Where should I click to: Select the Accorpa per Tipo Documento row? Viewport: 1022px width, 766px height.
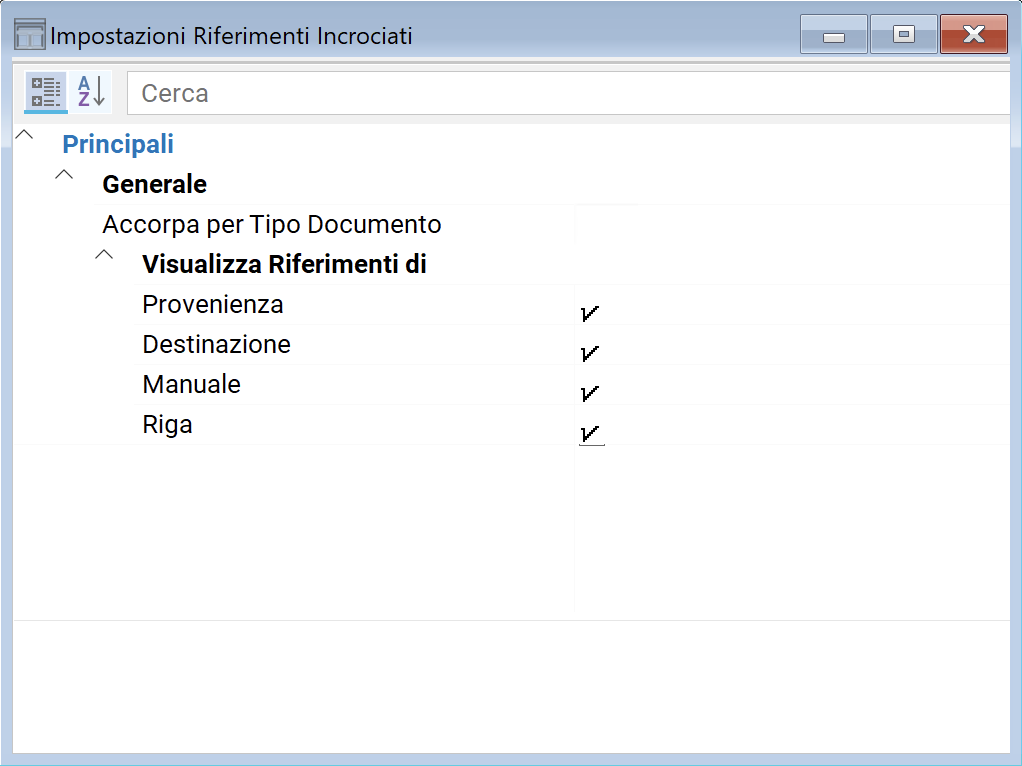pos(551,224)
